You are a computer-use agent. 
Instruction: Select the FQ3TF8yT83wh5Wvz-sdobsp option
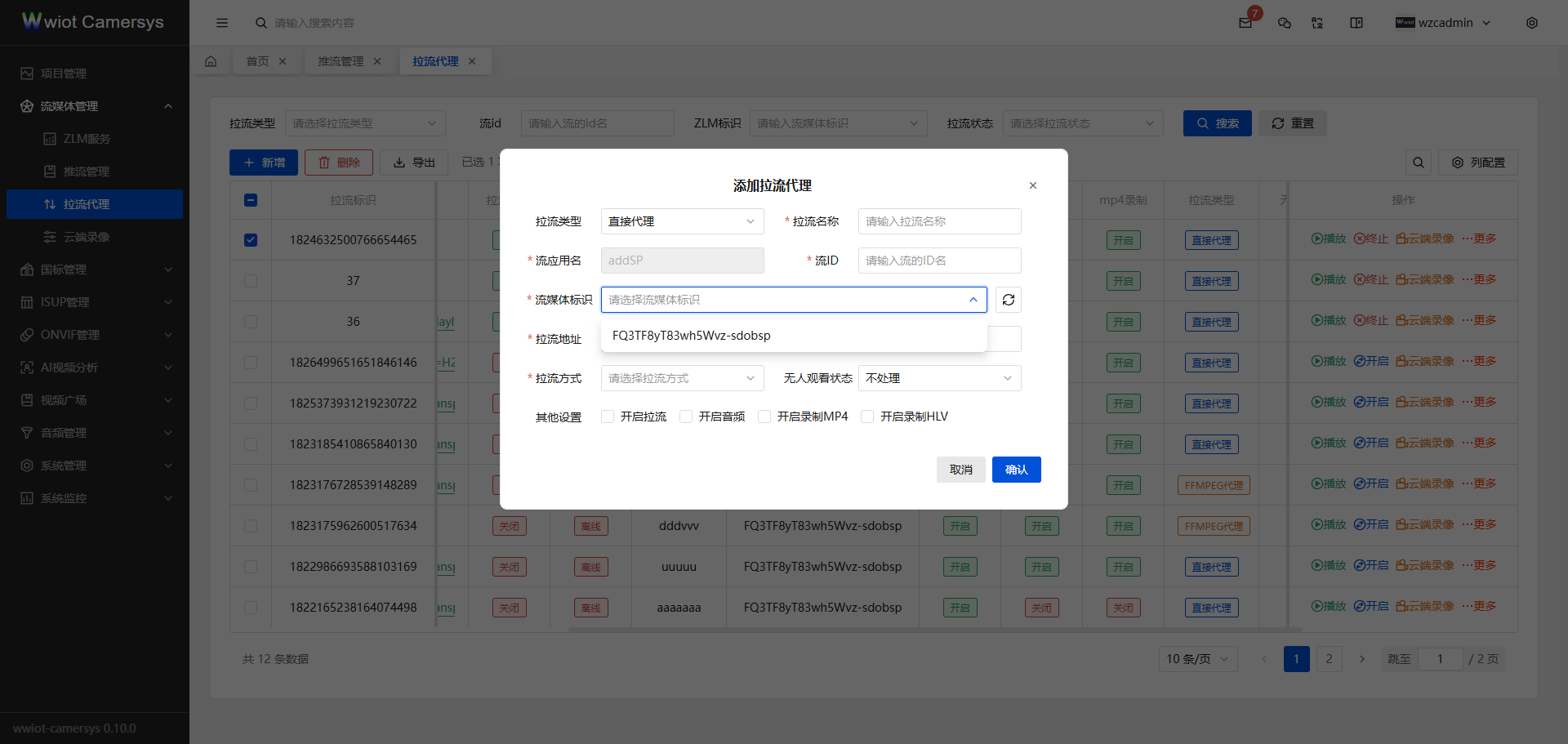pos(690,335)
